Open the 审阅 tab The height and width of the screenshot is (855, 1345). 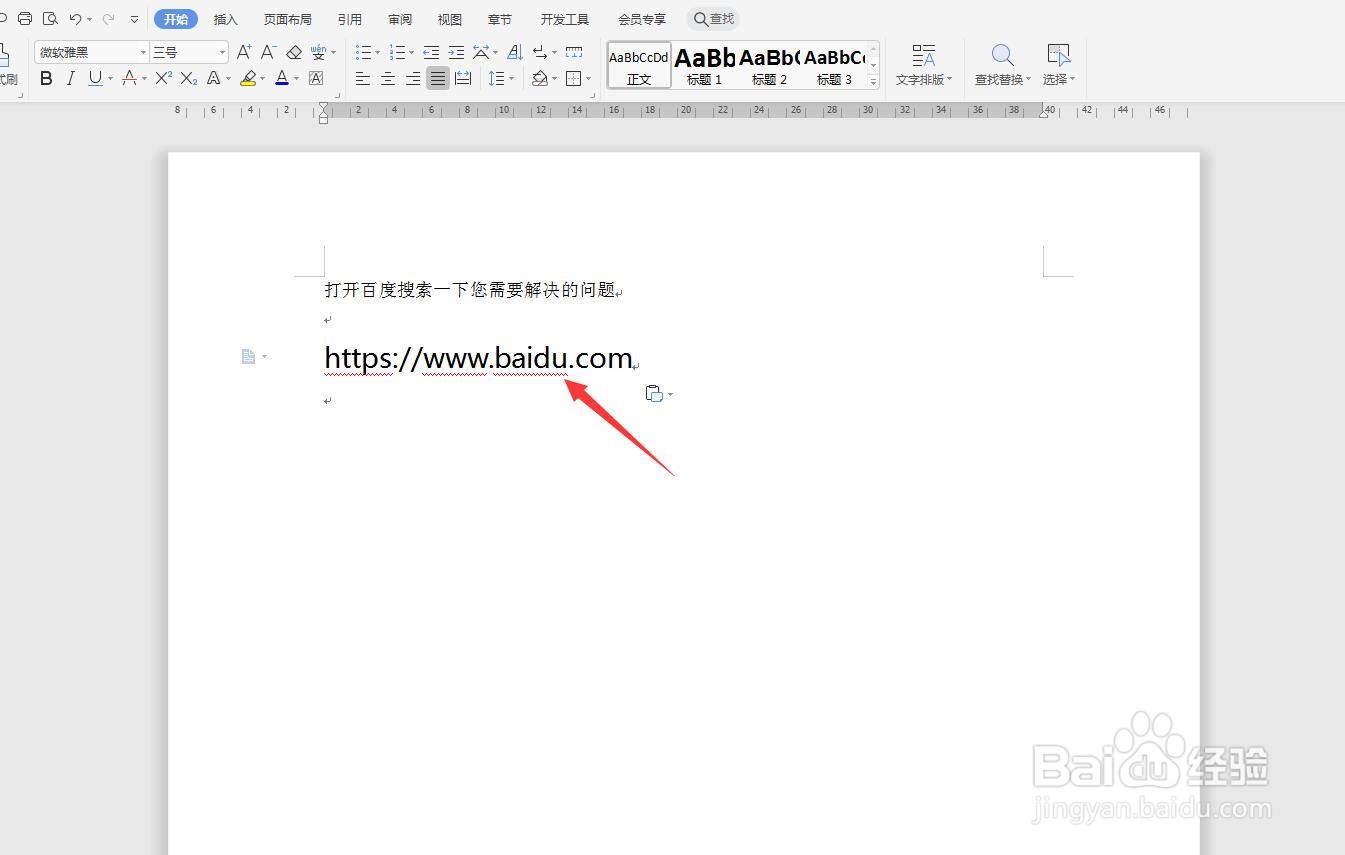(x=400, y=19)
